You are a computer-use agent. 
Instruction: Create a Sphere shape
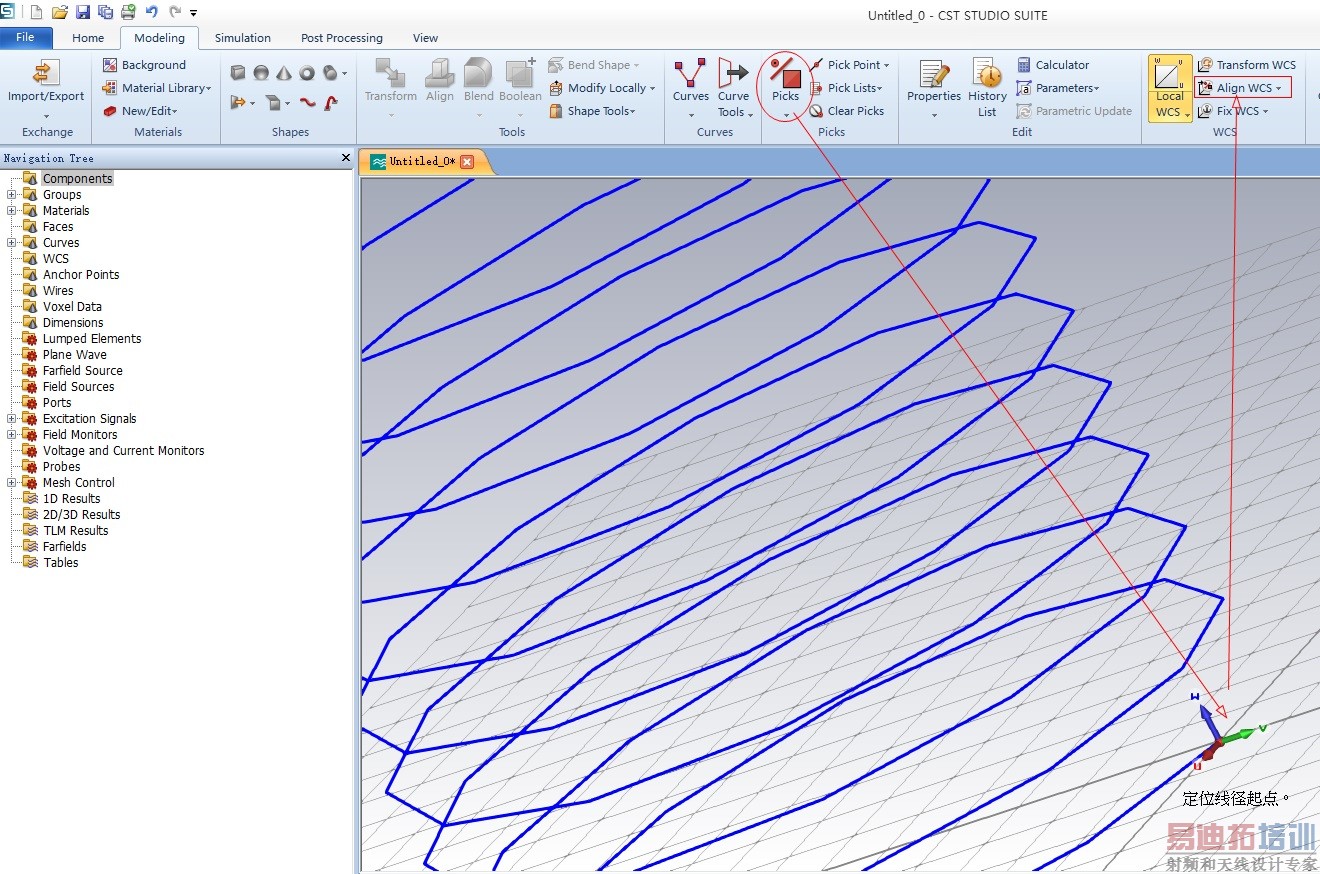[261, 72]
